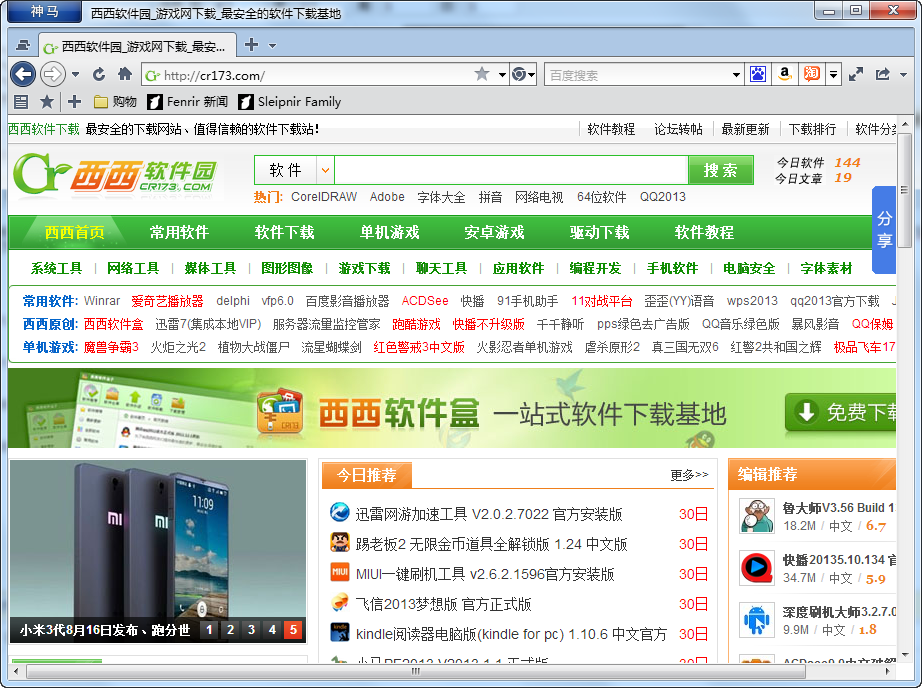Click the tab list icon left of tabs
The height and width of the screenshot is (688, 922).
pyautogui.click(x=23, y=45)
